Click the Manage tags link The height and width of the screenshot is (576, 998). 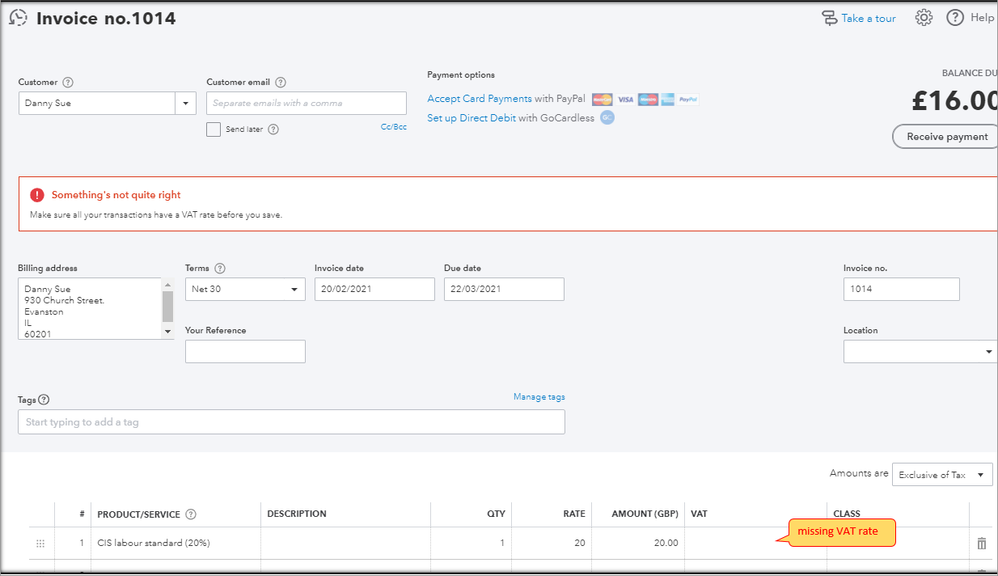tap(539, 397)
